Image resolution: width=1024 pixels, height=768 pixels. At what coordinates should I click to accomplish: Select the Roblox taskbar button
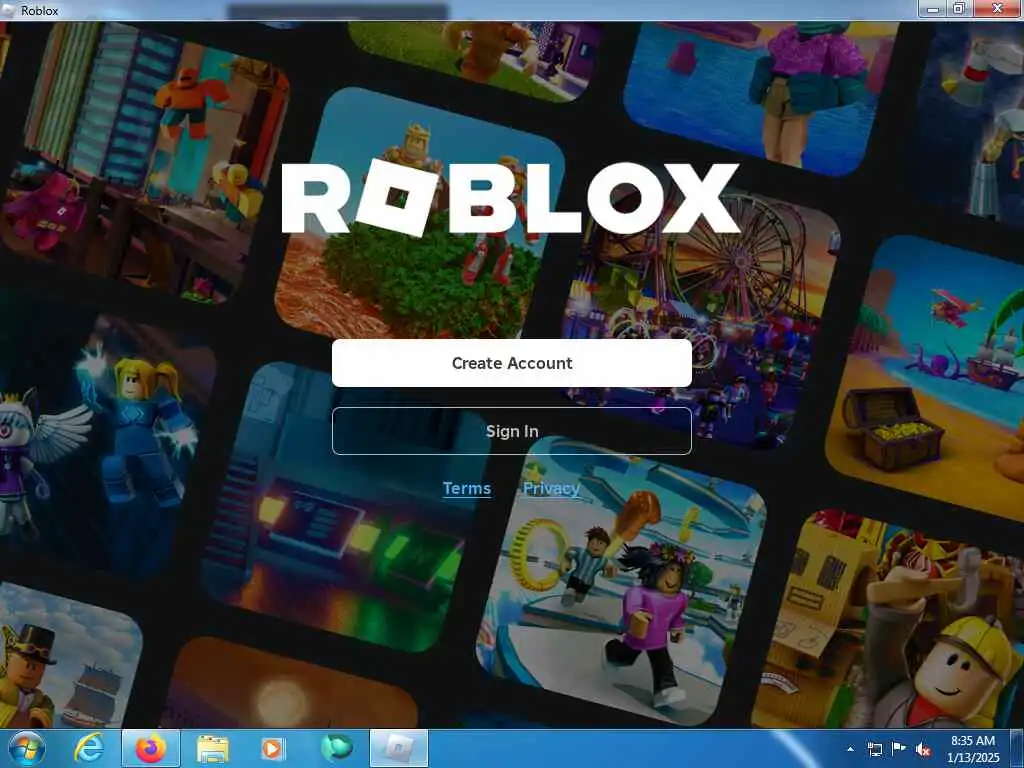click(x=399, y=748)
